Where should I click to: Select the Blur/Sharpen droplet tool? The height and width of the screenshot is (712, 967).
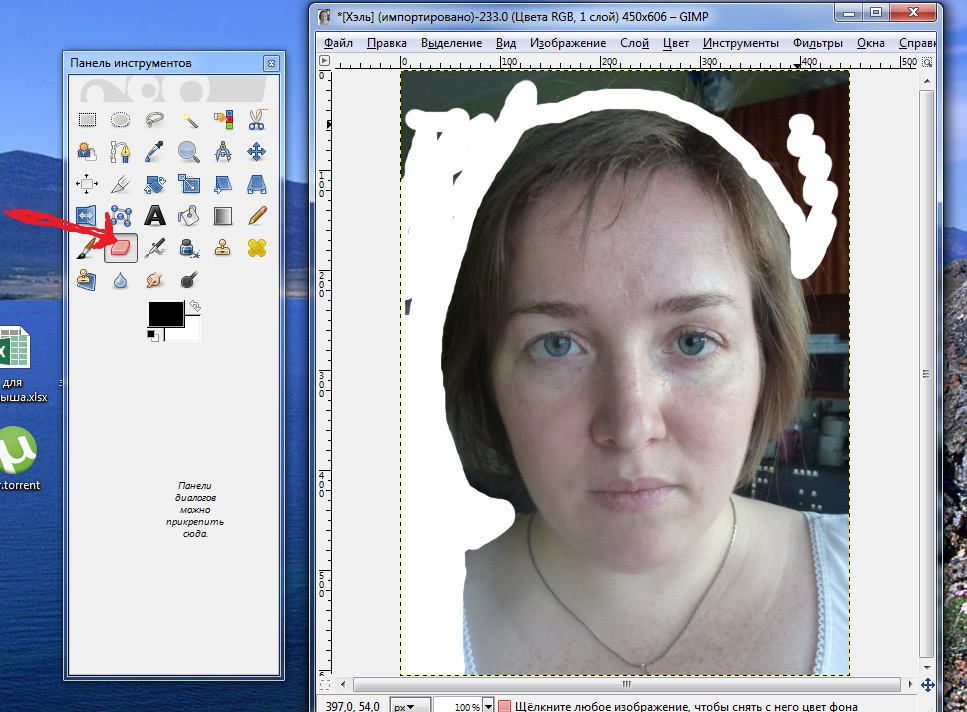[x=120, y=280]
